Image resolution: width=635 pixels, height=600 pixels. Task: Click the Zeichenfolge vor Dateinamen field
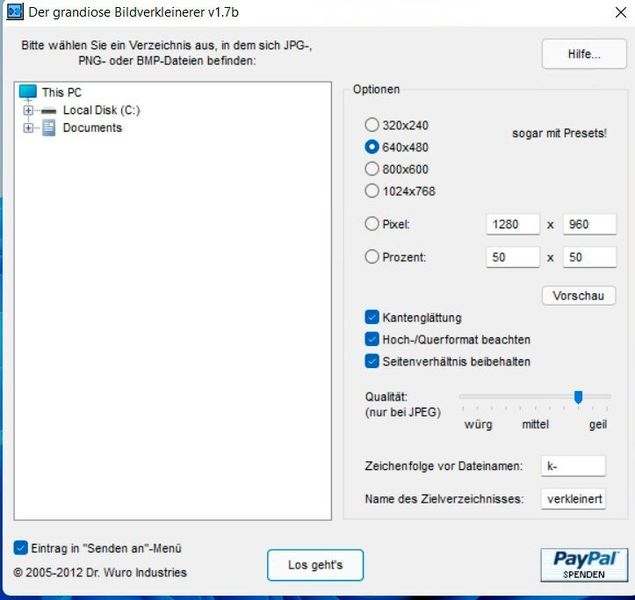tap(573, 466)
